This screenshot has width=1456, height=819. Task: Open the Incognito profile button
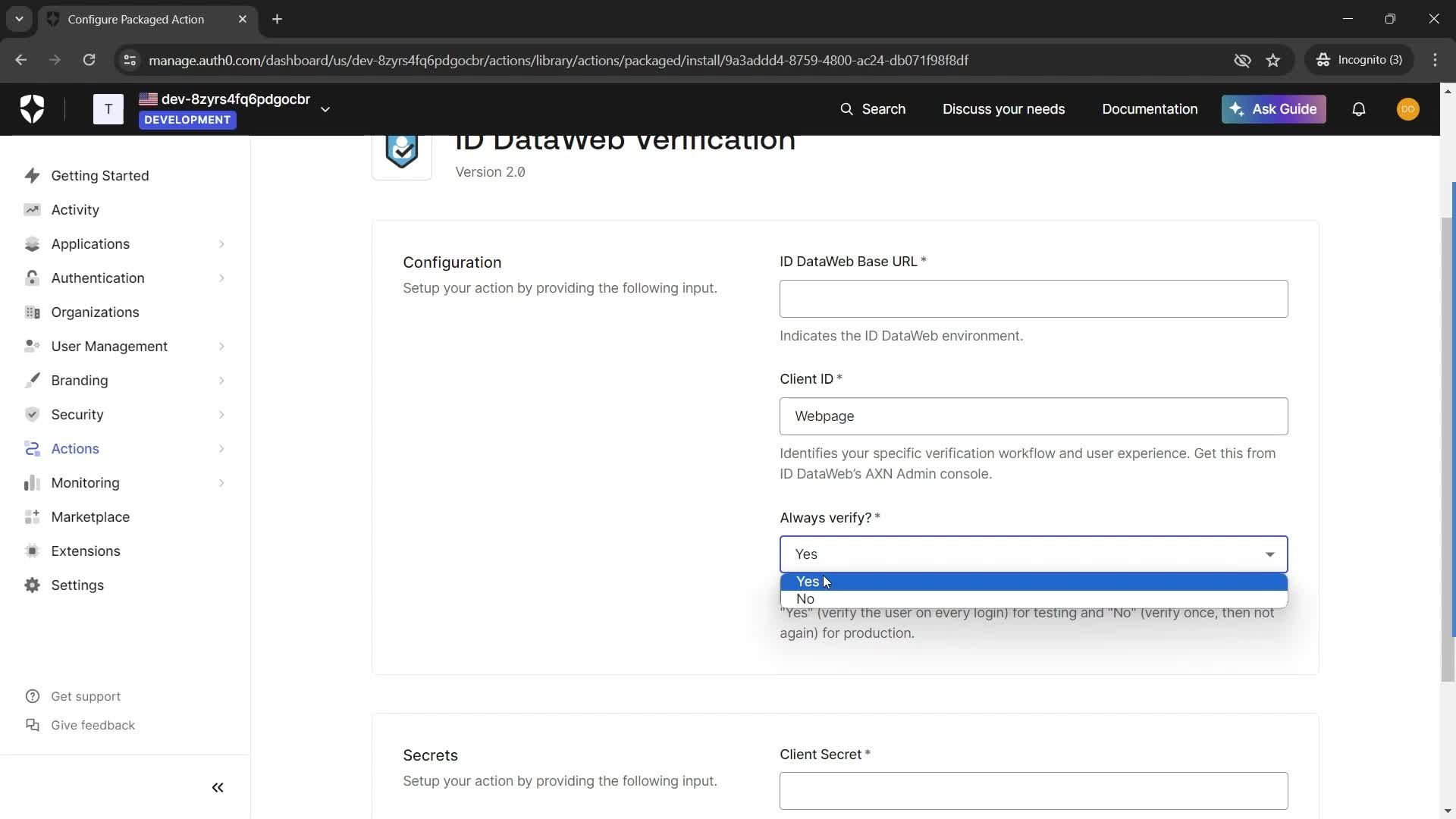(1359, 60)
